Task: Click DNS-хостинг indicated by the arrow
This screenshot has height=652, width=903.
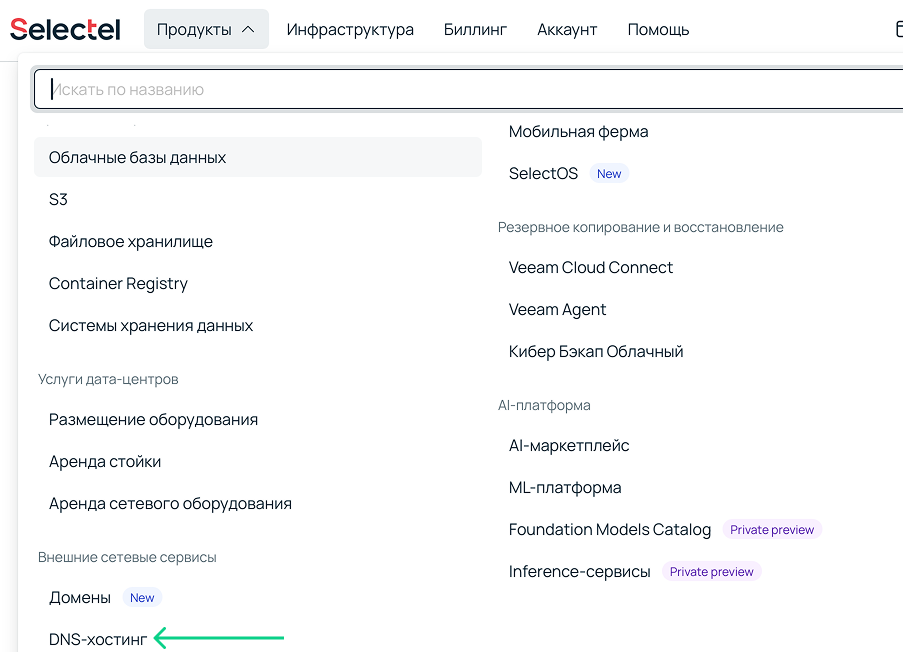Action: click(x=97, y=639)
